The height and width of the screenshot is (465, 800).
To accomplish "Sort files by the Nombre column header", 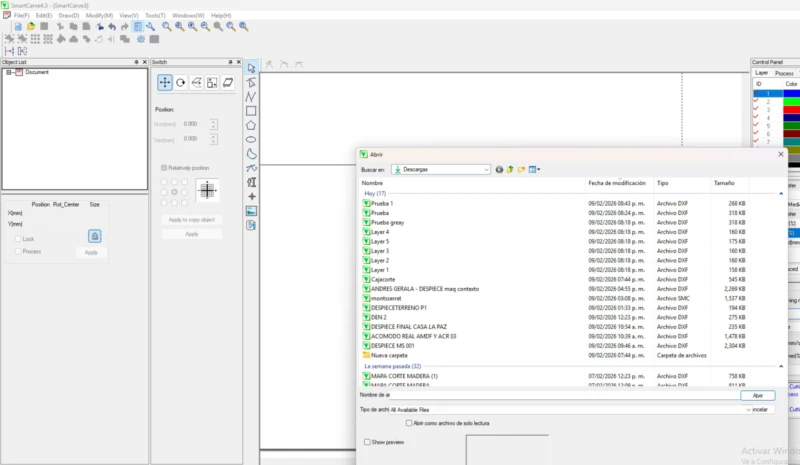I will 472,183.
